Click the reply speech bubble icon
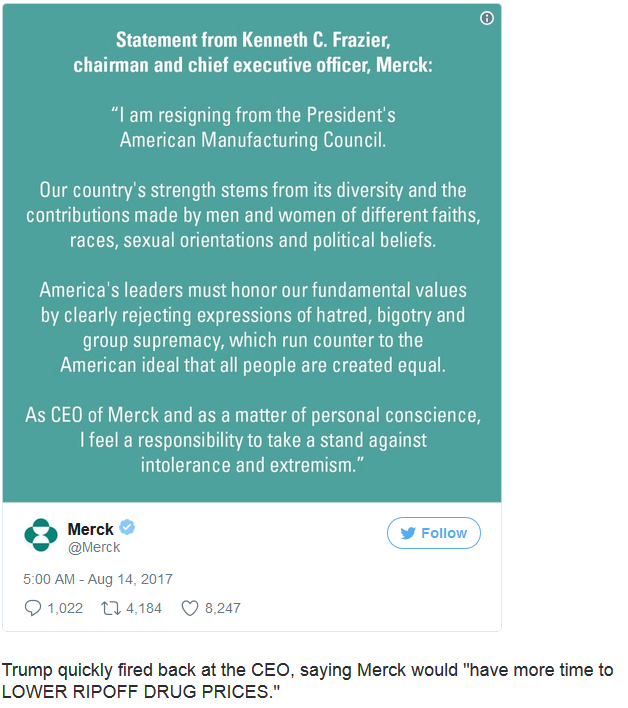 pyautogui.click(x=33, y=608)
